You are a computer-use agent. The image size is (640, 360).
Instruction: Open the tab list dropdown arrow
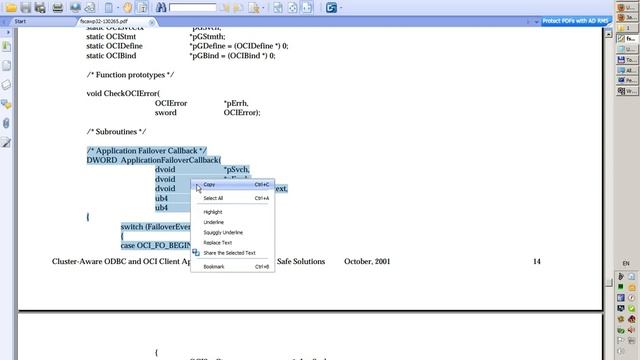pos(536,22)
